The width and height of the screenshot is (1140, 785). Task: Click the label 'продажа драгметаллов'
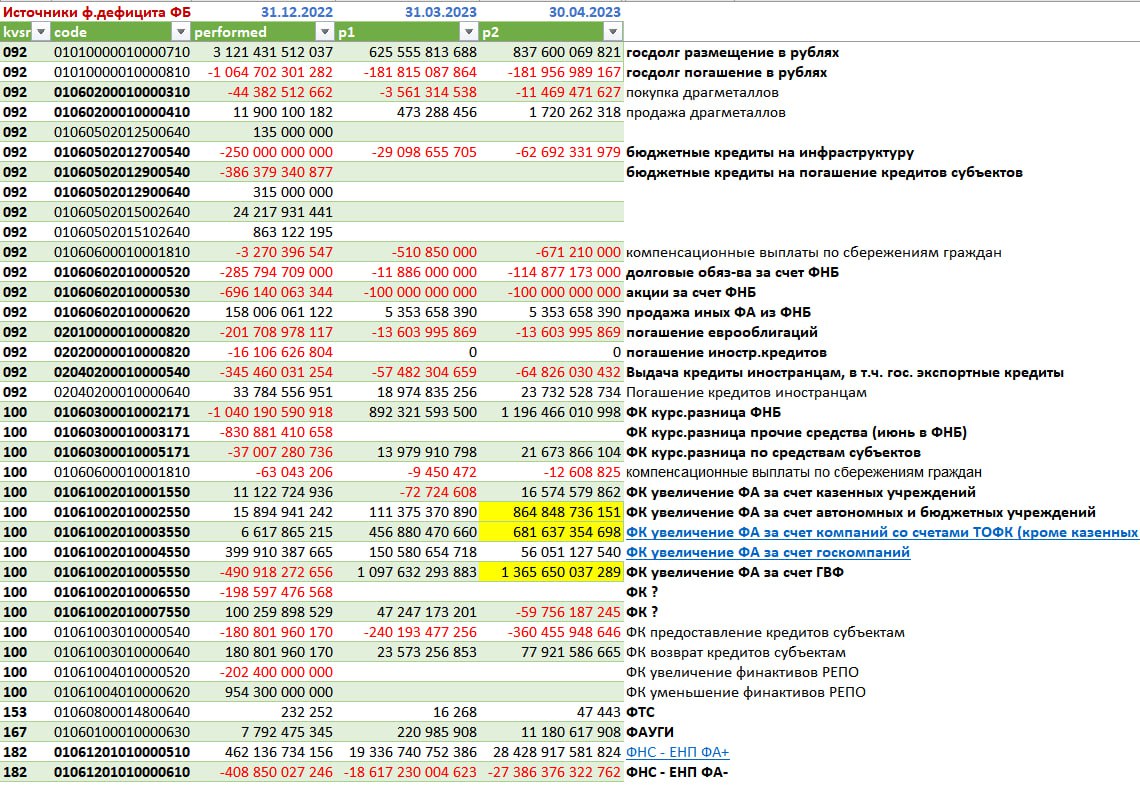pyautogui.click(x=705, y=112)
